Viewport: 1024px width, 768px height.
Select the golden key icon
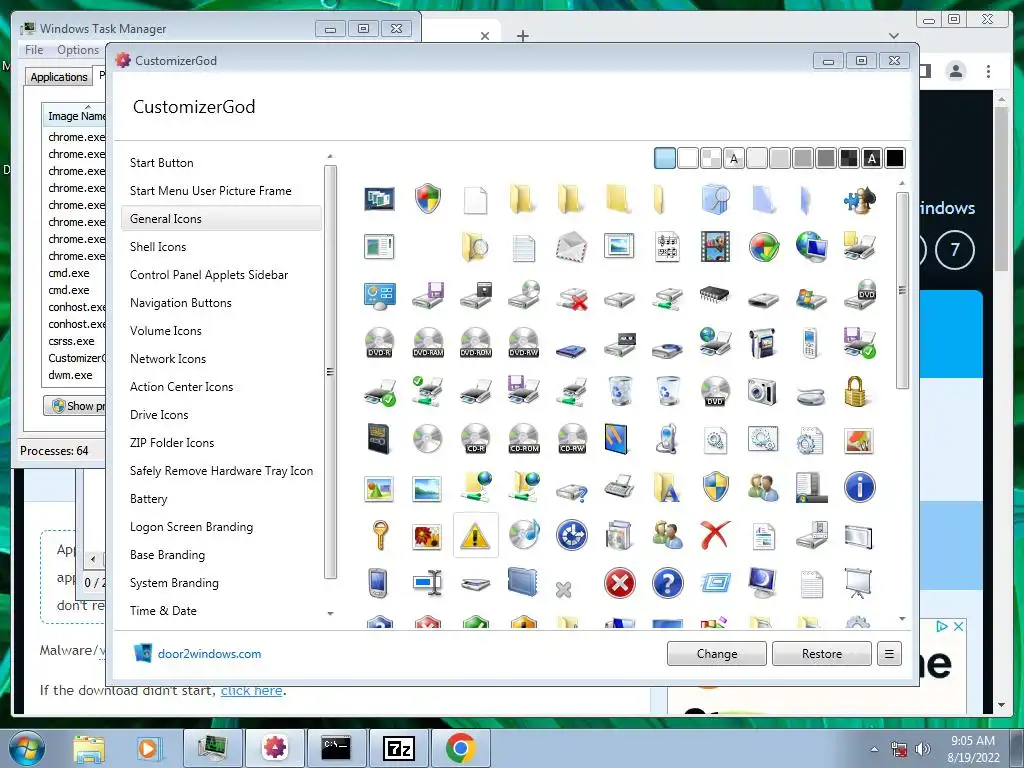tap(380, 535)
